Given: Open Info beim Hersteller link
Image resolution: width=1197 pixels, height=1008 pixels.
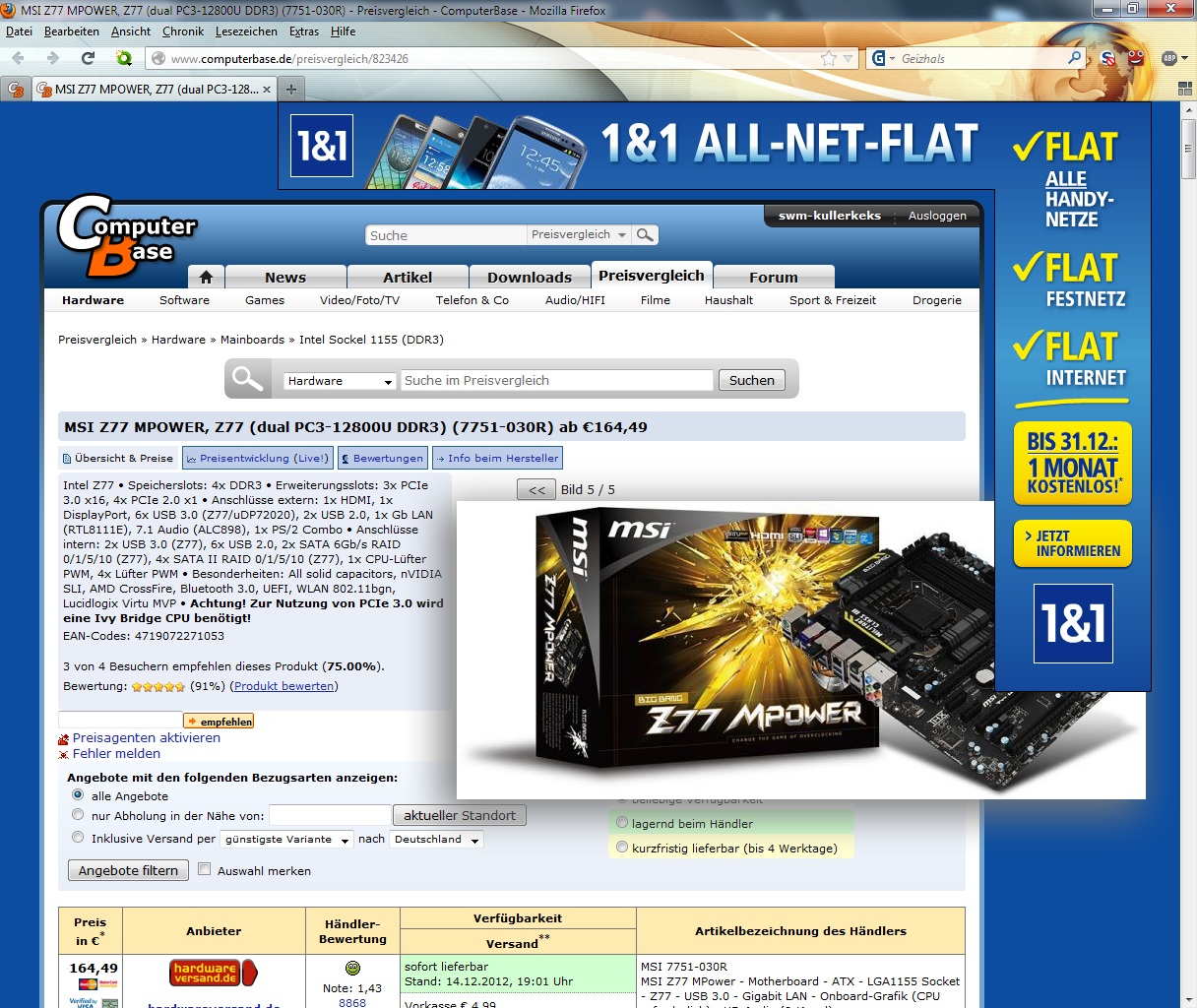Looking at the screenshot, I should click(x=497, y=458).
